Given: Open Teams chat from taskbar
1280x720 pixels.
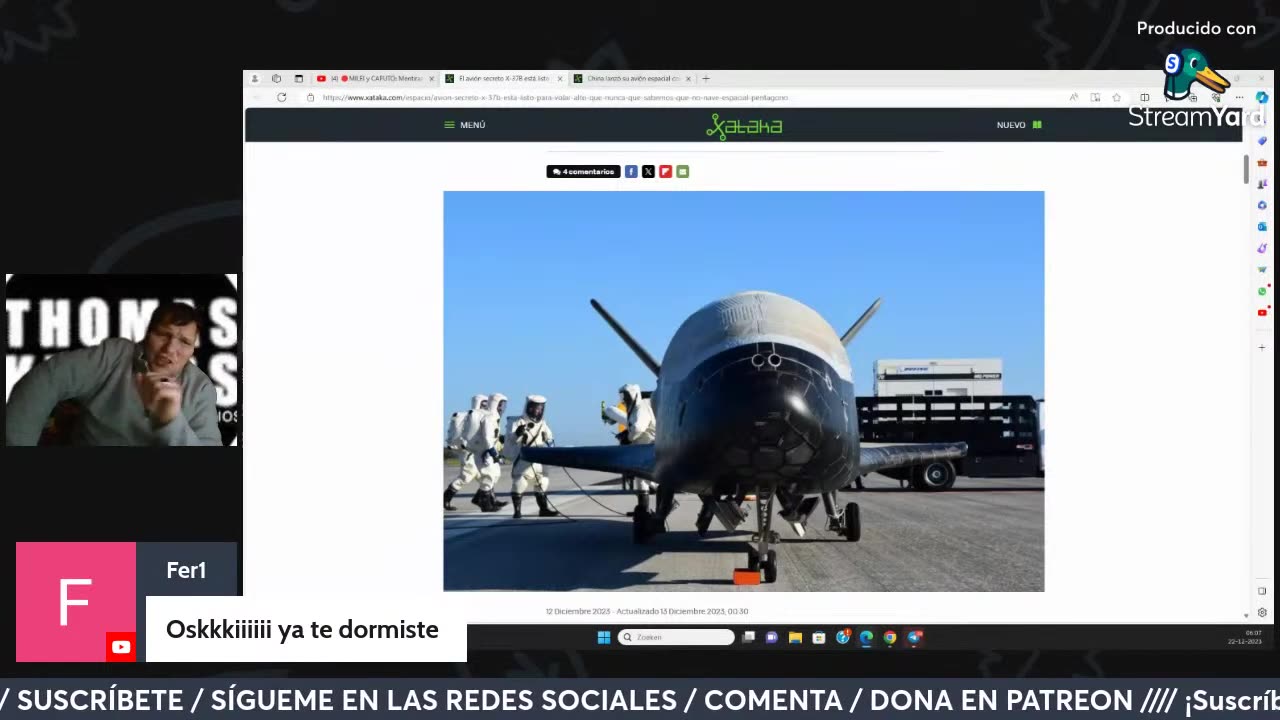Looking at the screenshot, I should (772, 637).
